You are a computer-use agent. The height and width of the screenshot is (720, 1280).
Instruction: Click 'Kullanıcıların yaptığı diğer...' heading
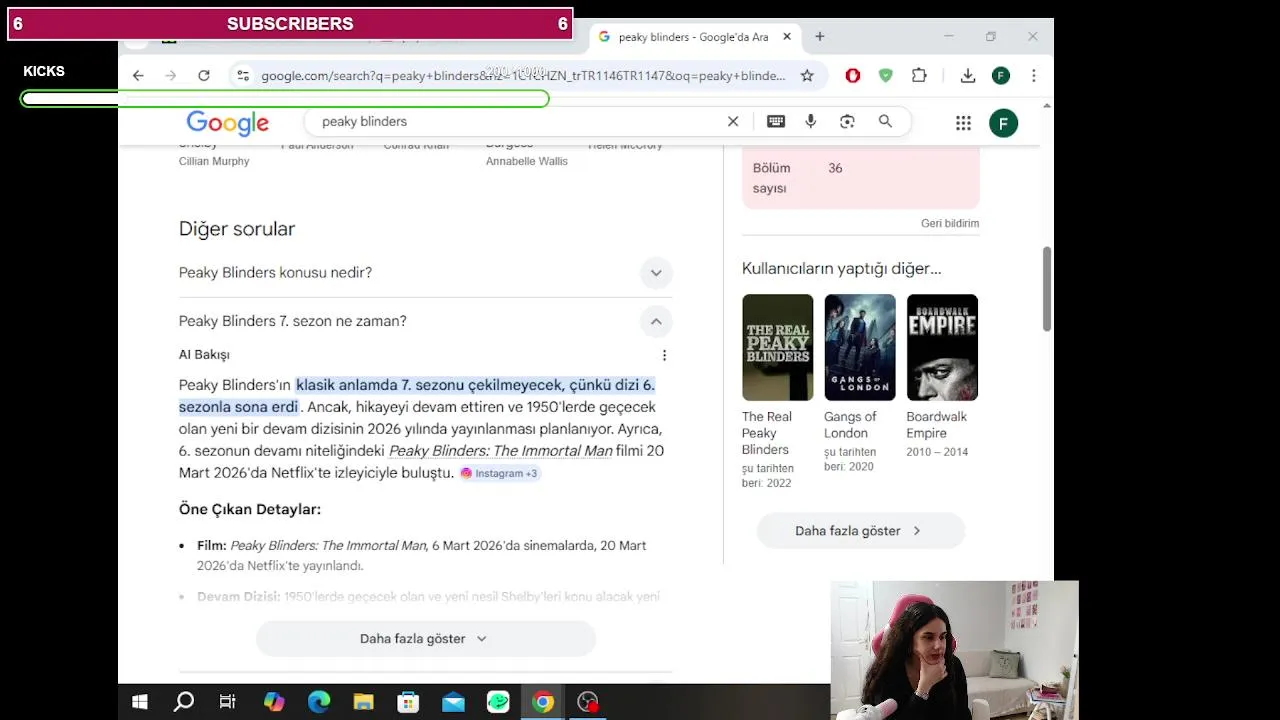[x=842, y=268]
